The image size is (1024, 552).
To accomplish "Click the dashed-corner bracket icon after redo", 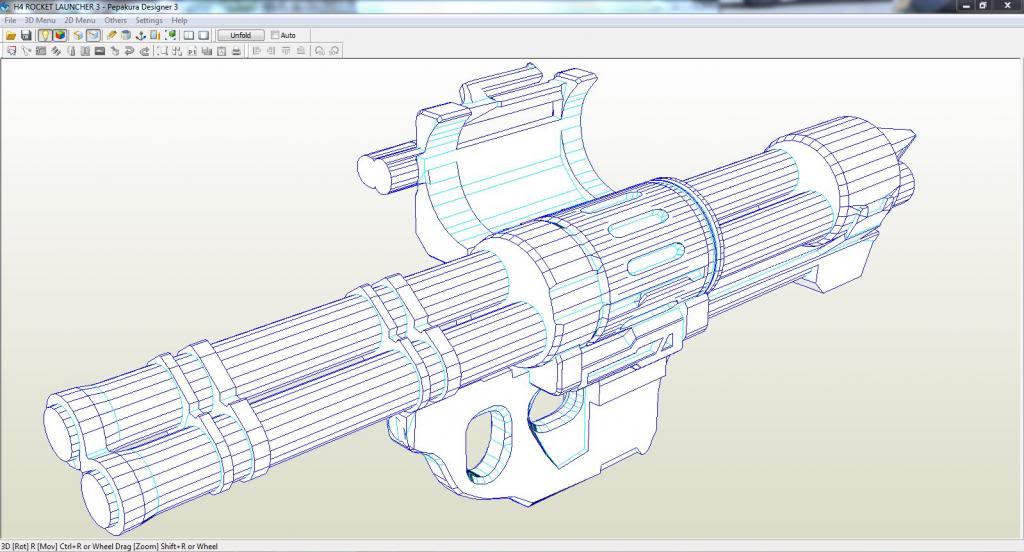I will (x=162, y=51).
